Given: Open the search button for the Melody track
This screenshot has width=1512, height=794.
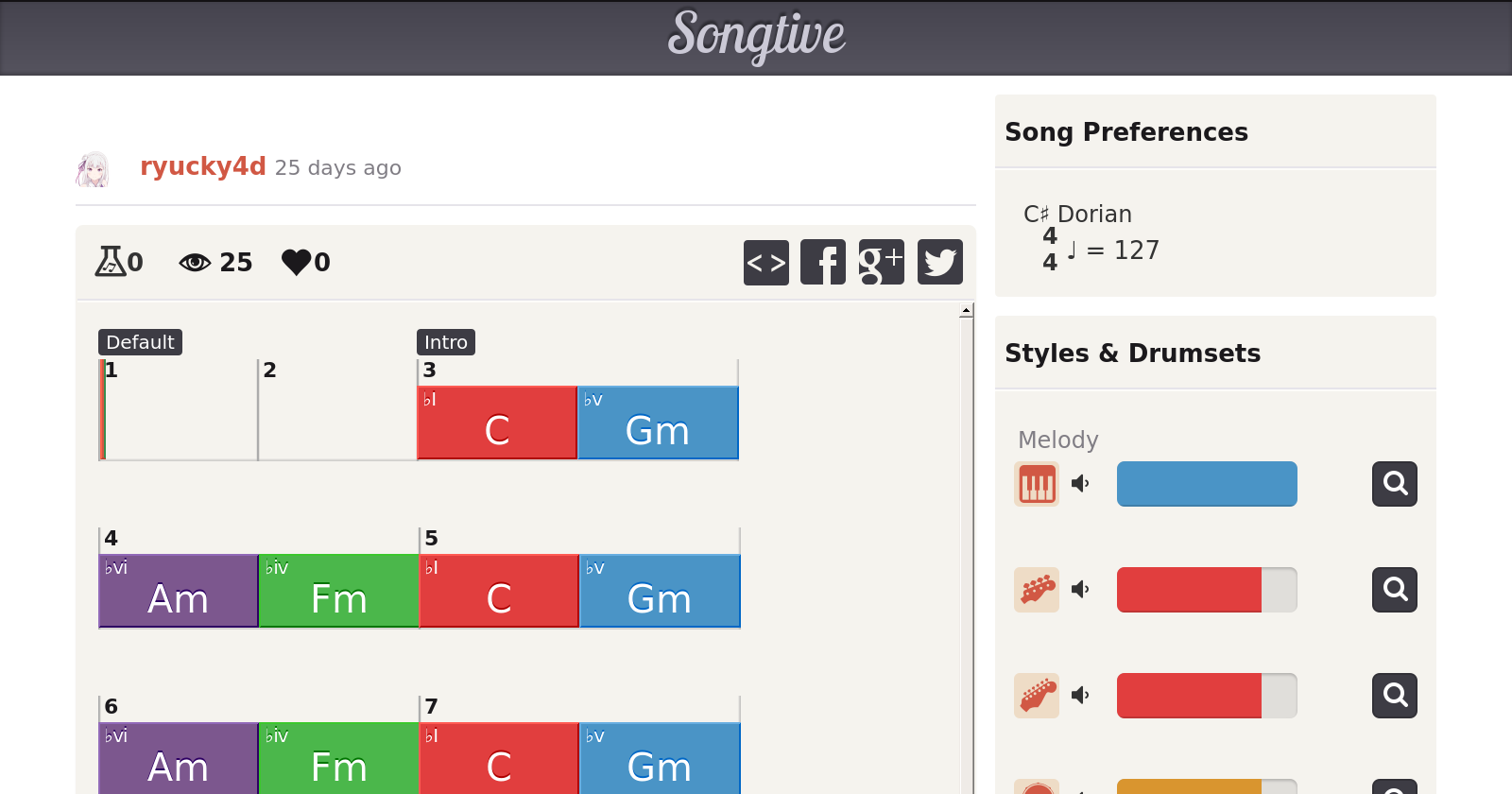Looking at the screenshot, I should pos(1395,484).
